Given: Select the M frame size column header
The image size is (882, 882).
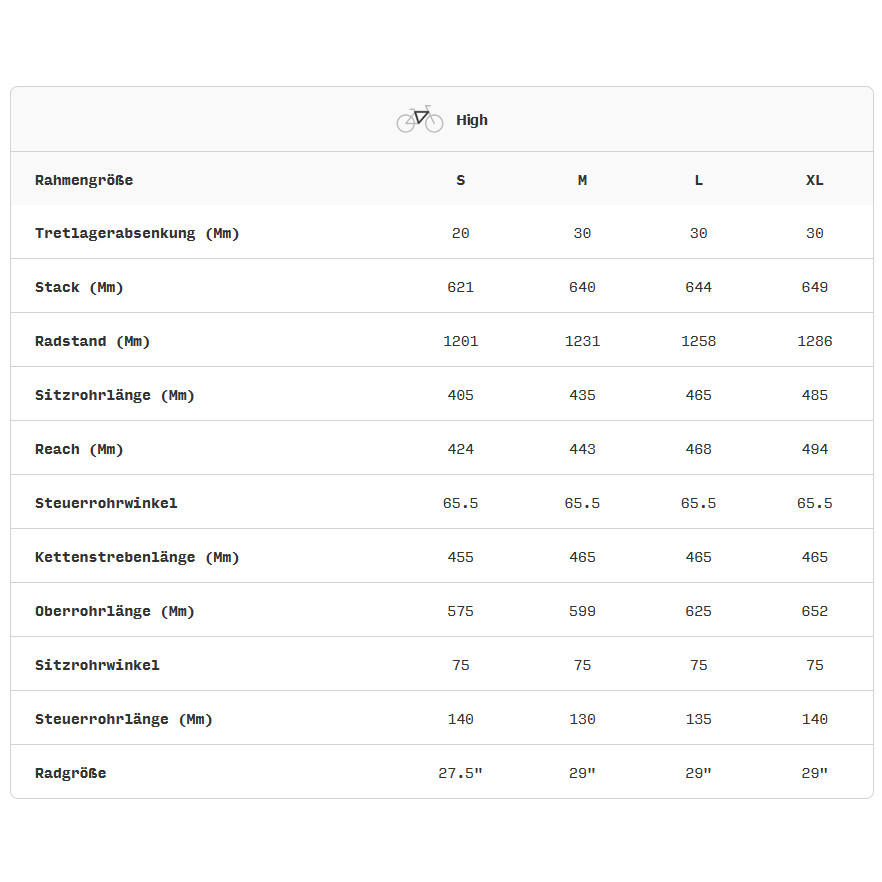Looking at the screenshot, I should tap(582, 180).
